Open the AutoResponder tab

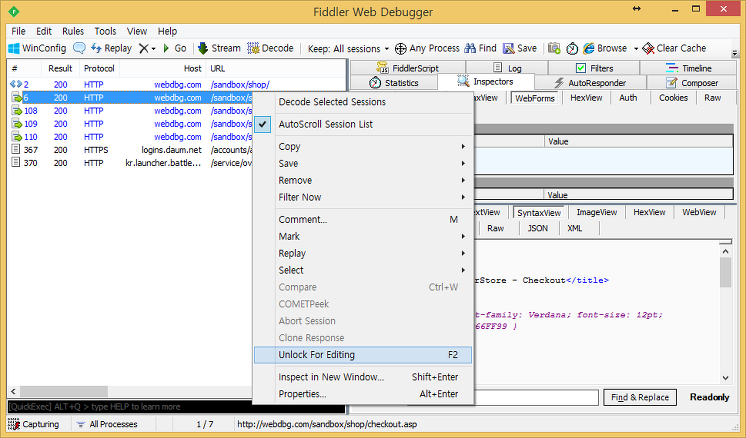[x=590, y=83]
